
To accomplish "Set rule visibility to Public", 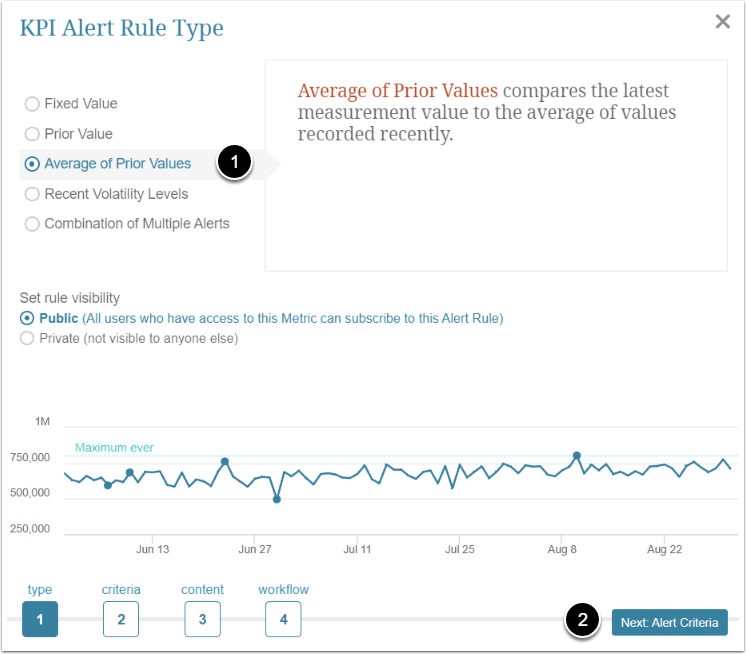I will (x=26, y=318).
